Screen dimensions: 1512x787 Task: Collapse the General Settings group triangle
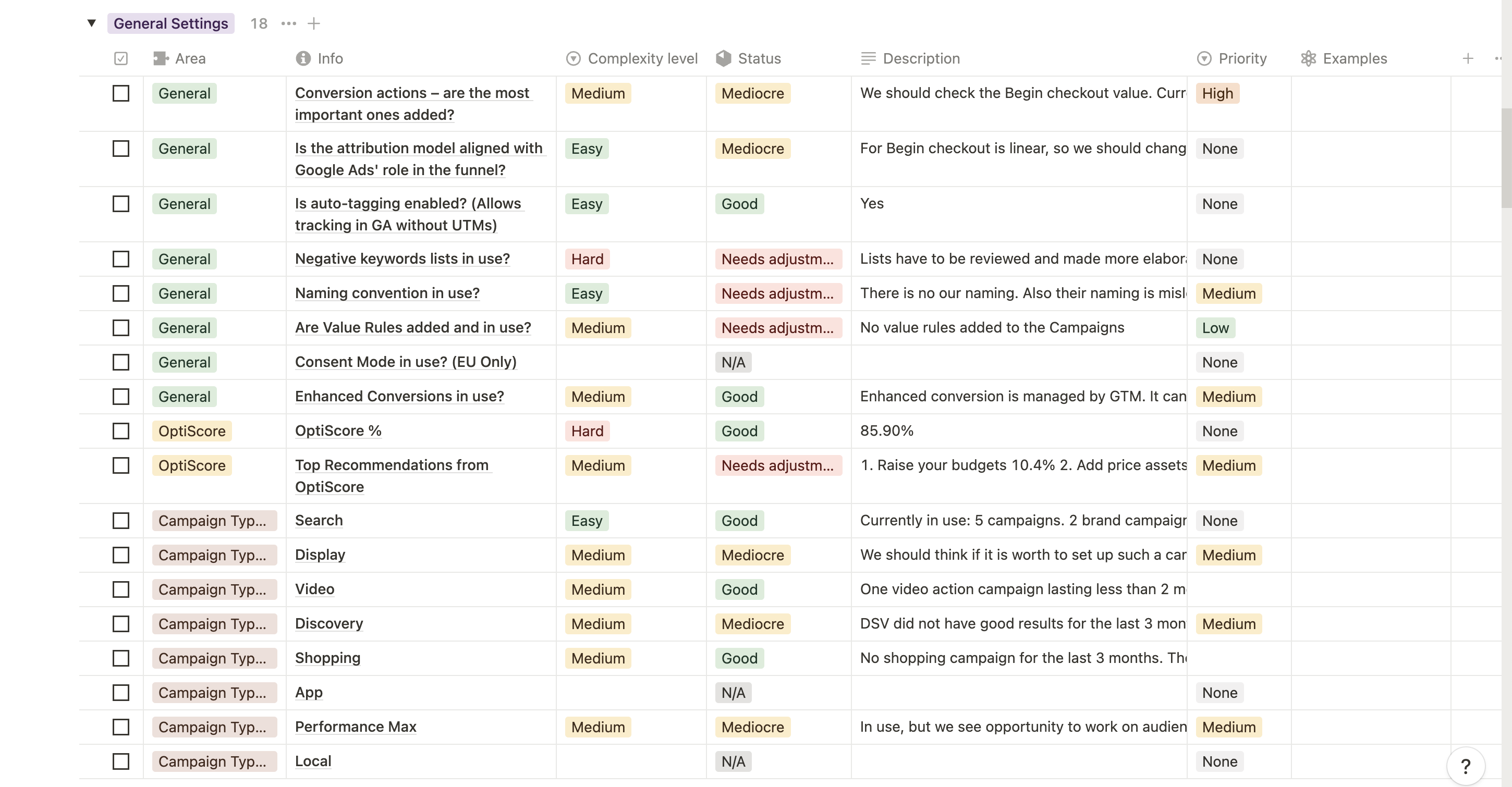[92, 23]
